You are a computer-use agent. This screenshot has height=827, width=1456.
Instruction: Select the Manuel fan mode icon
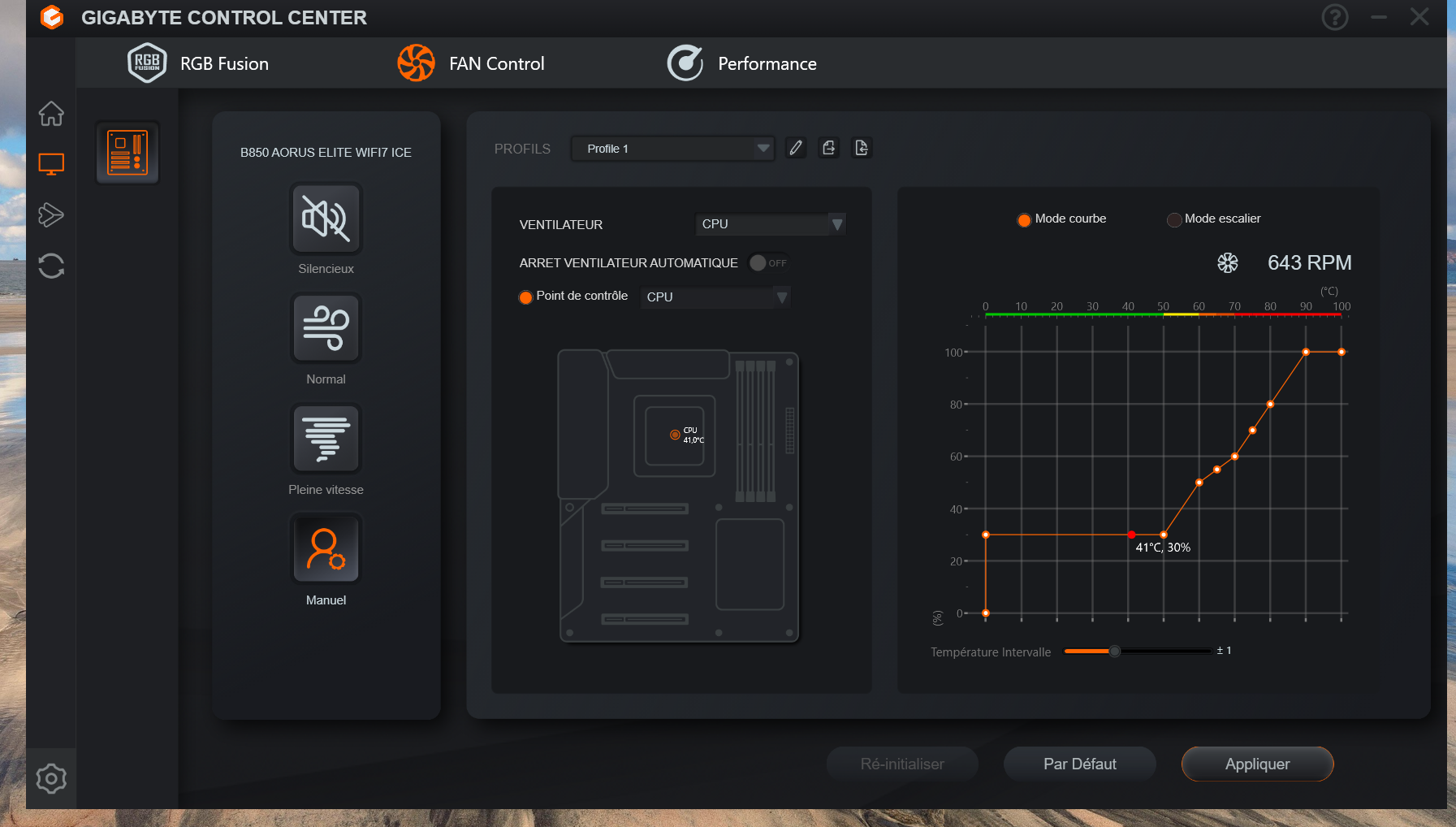(326, 548)
